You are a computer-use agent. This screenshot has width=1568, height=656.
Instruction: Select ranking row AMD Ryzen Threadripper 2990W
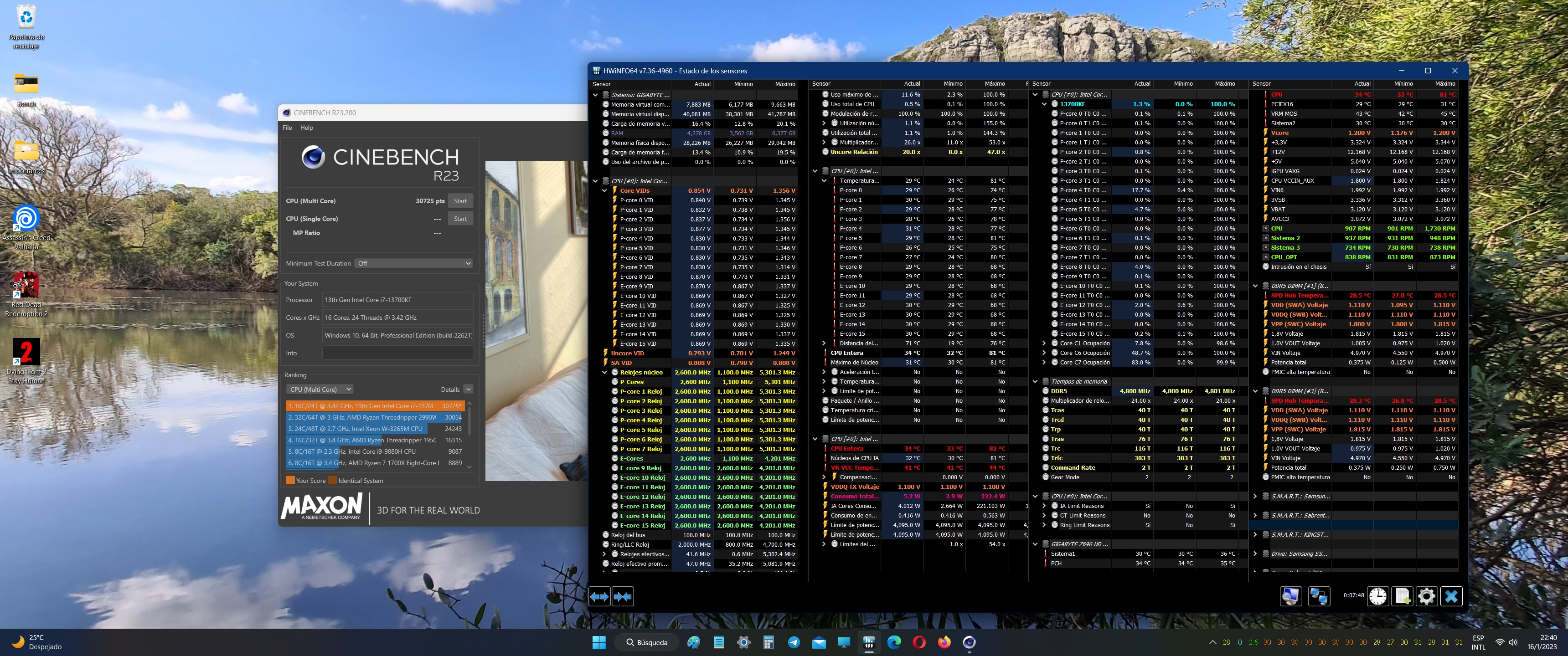click(x=374, y=417)
